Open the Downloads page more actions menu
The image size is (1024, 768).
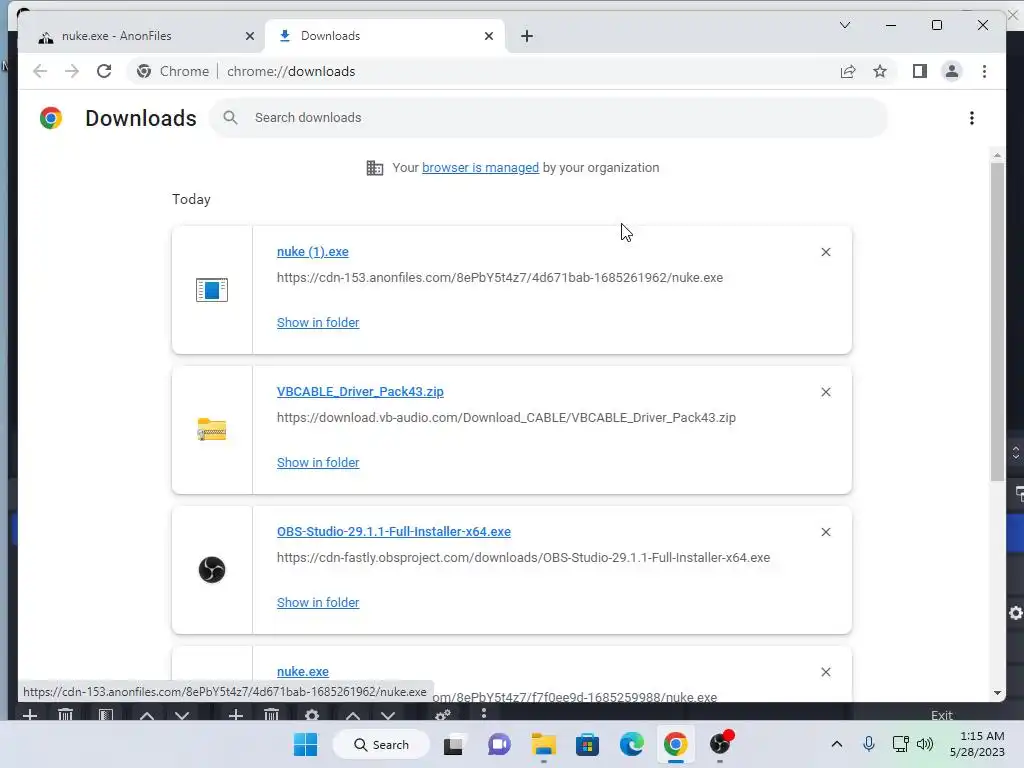click(972, 118)
